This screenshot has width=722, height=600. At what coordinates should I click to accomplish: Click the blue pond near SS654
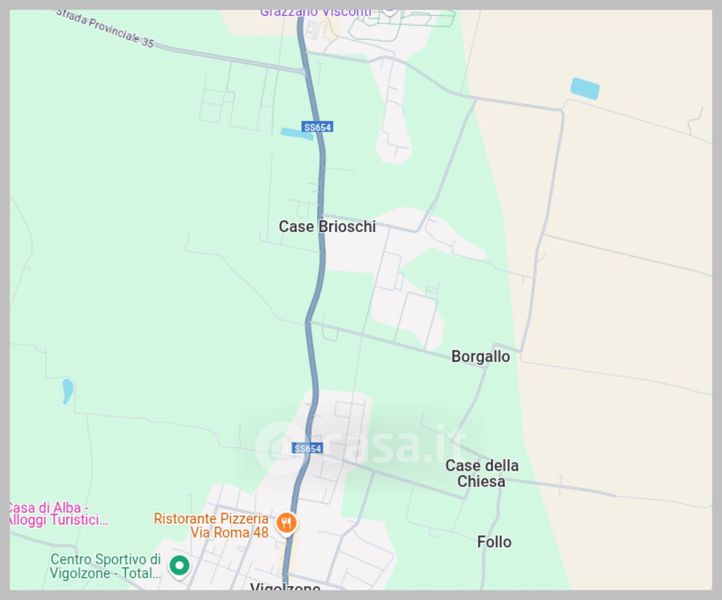tap(296, 134)
